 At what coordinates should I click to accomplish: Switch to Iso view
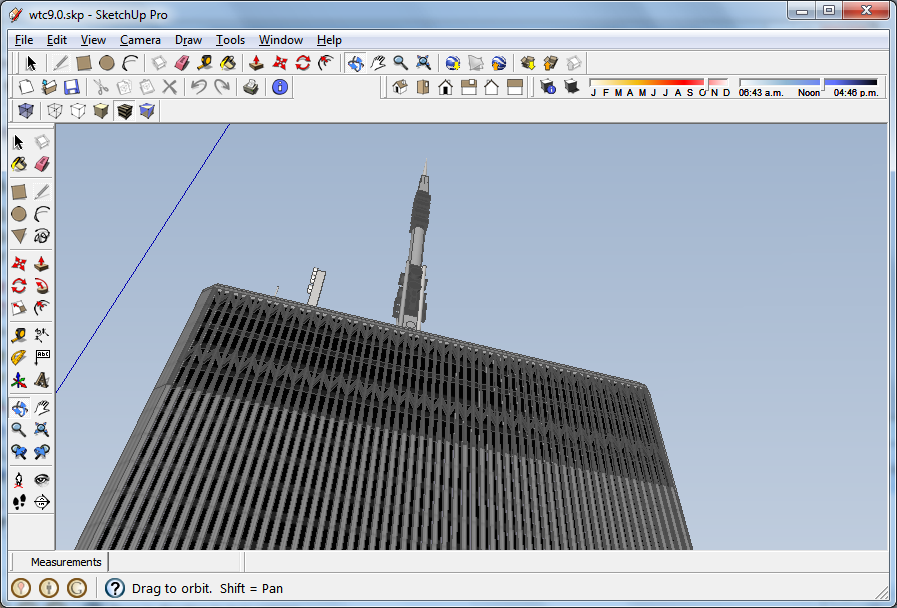click(x=400, y=87)
